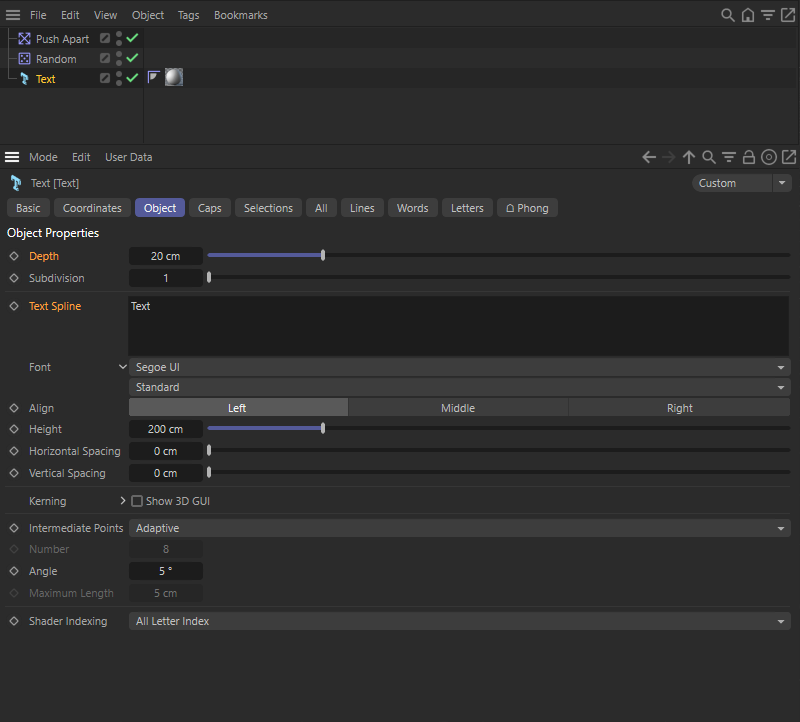Switch to the Caps tab
The image size is (800, 722).
click(209, 207)
